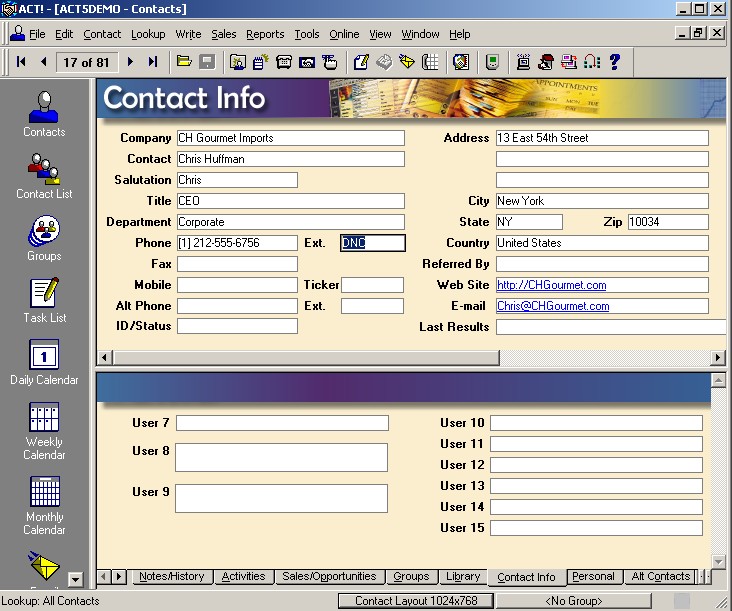Click the yellow envelope e-mail toolbar icon
Screen dimensions: 732x611
tap(407, 62)
